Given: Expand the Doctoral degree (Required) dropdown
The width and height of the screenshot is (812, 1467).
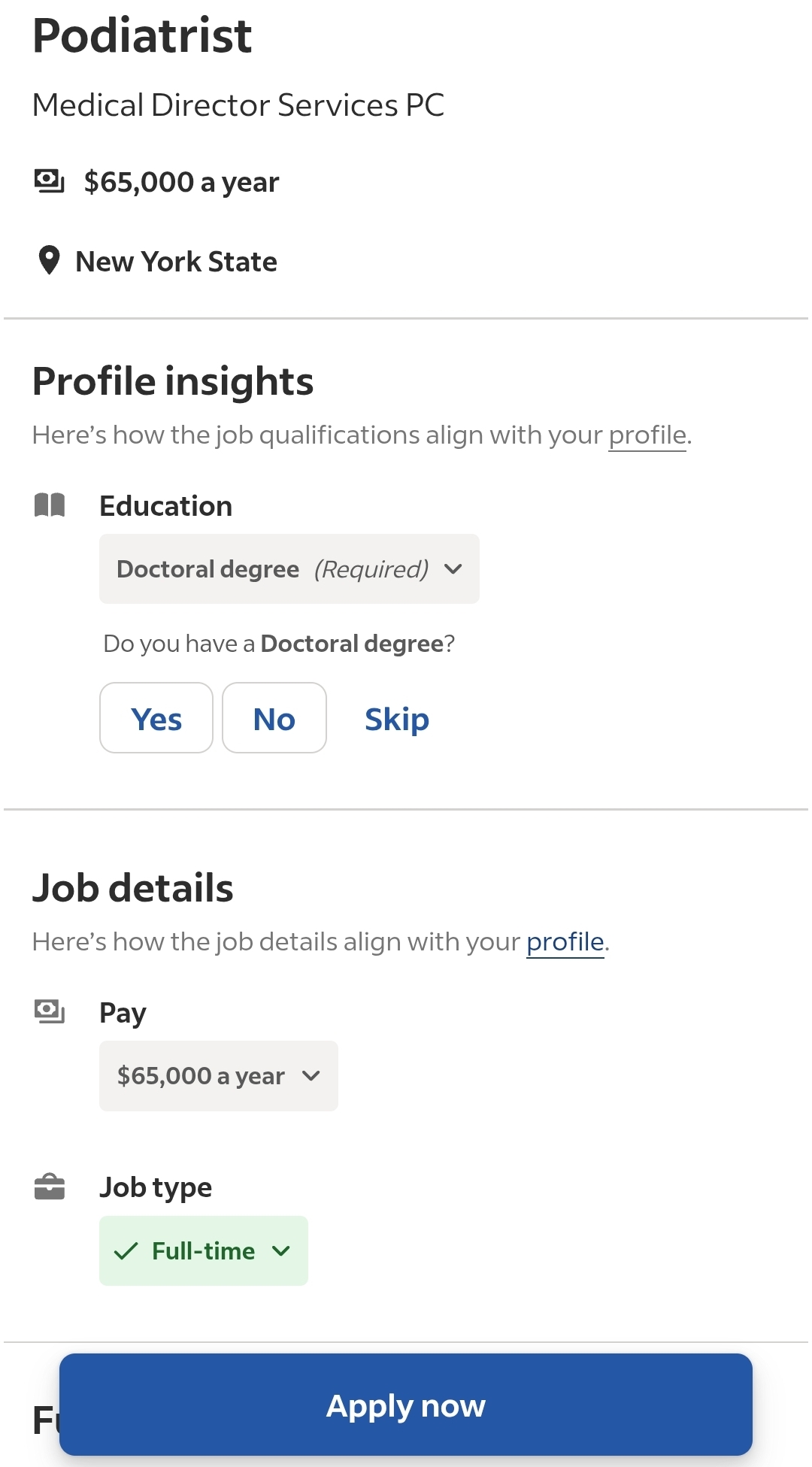Looking at the screenshot, I should click(289, 569).
